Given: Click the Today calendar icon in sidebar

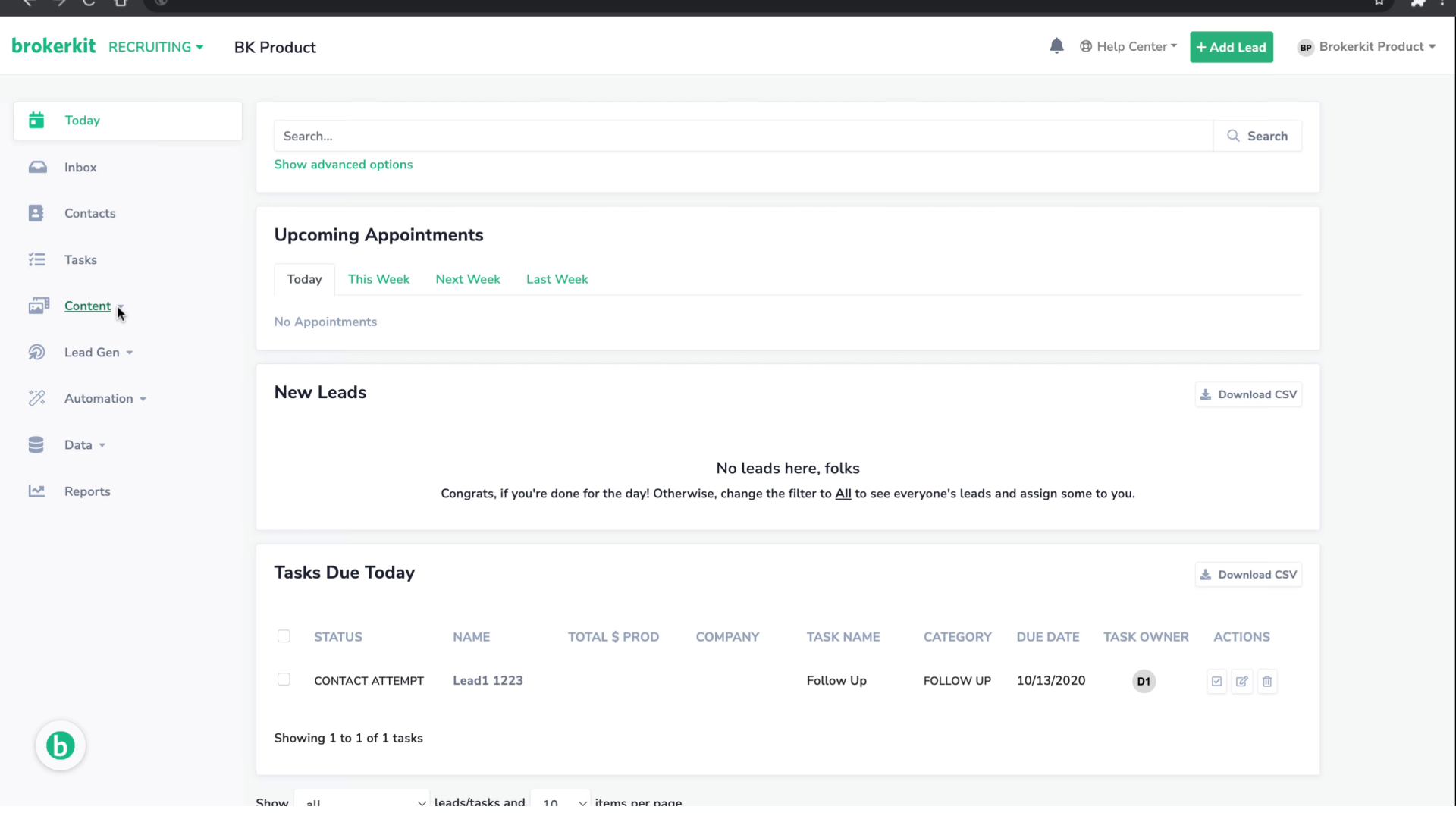Looking at the screenshot, I should (x=36, y=121).
